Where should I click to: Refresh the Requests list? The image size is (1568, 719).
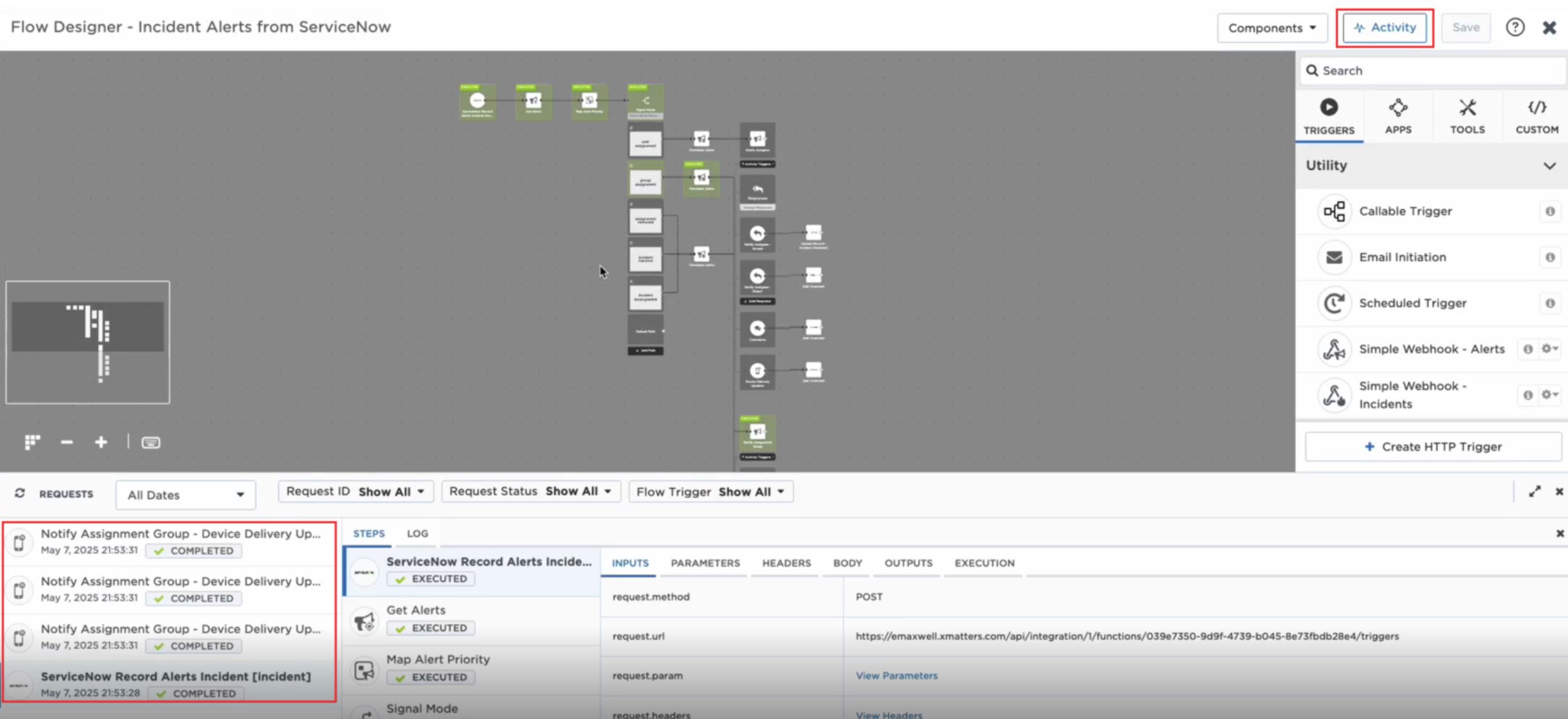click(x=20, y=493)
